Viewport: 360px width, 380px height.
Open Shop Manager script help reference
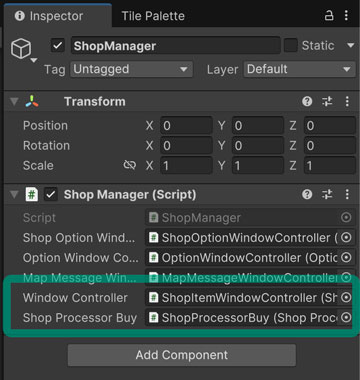[307, 194]
